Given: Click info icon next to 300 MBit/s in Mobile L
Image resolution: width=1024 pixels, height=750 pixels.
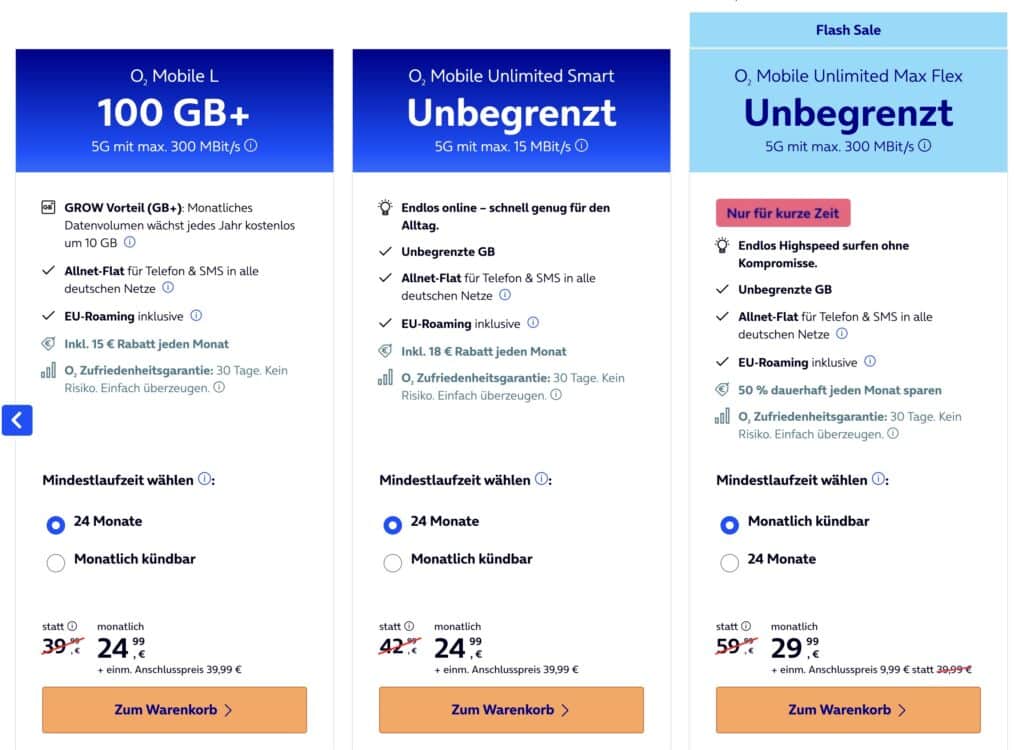Looking at the screenshot, I should (251, 145).
